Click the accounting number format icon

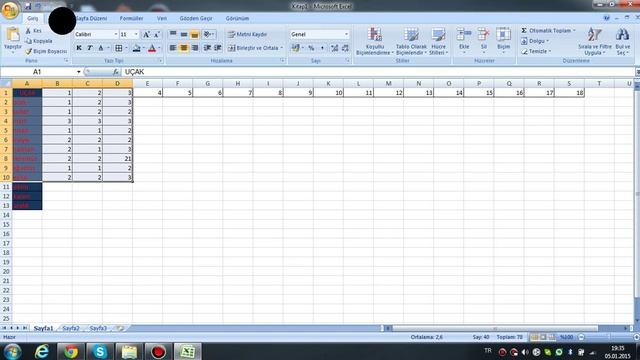click(296, 48)
